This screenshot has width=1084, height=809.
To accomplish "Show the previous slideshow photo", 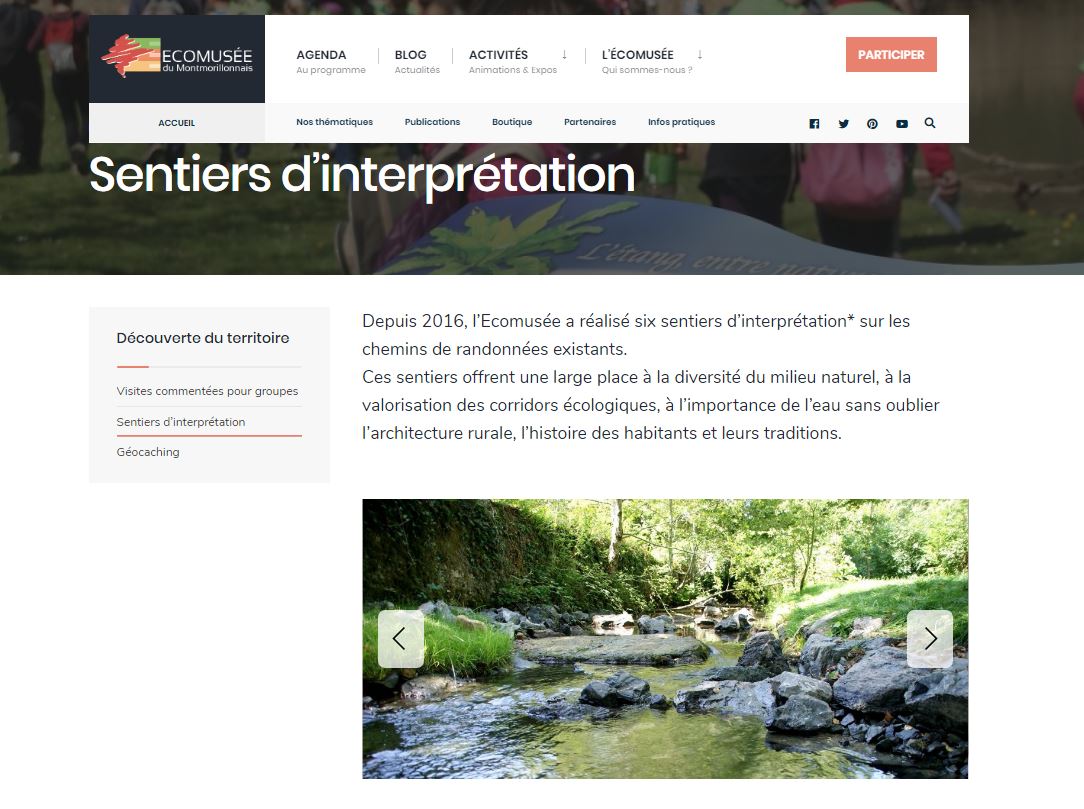I will coord(400,638).
